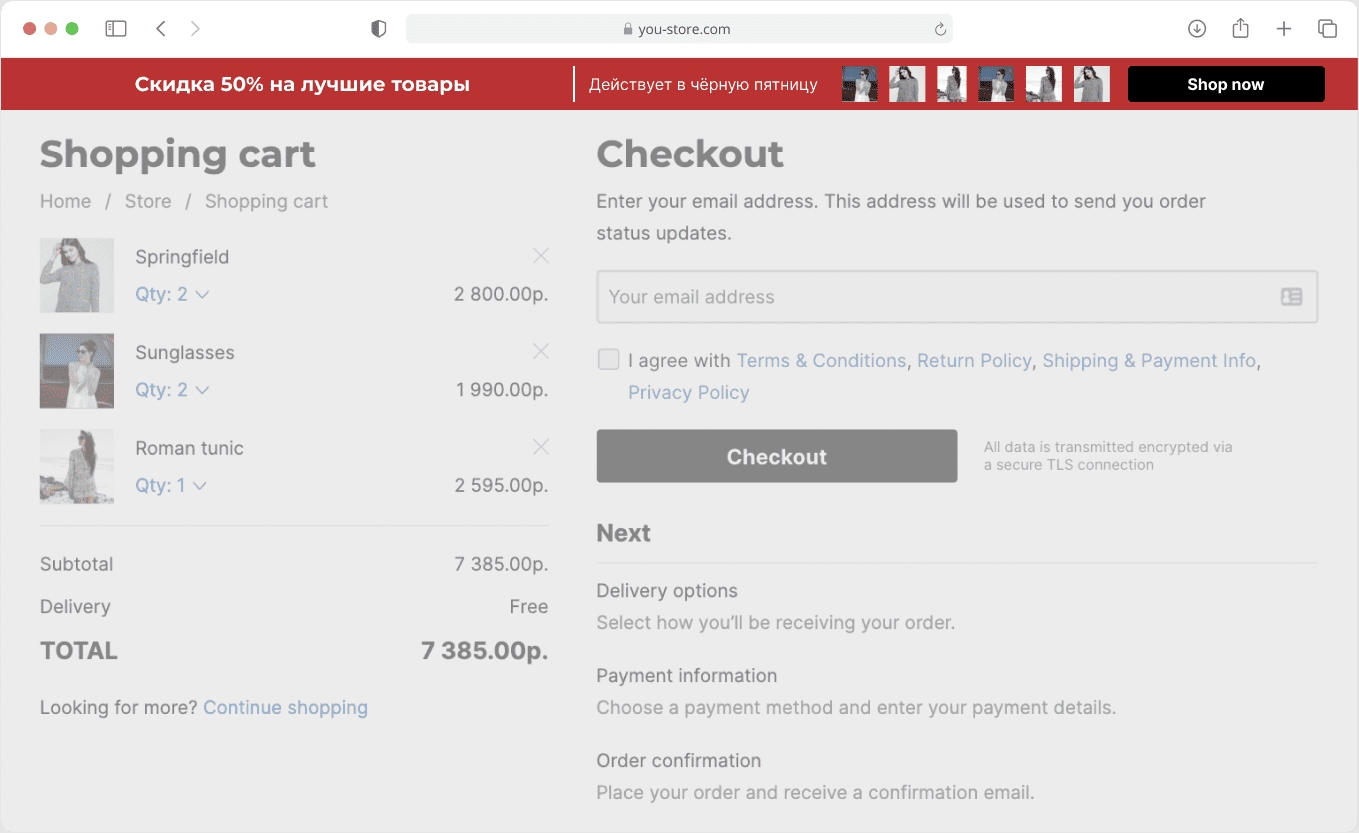The width and height of the screenshot is (1359, 833).
Task: Navigate to the Store breadcrumb
Action: point(148,201)
